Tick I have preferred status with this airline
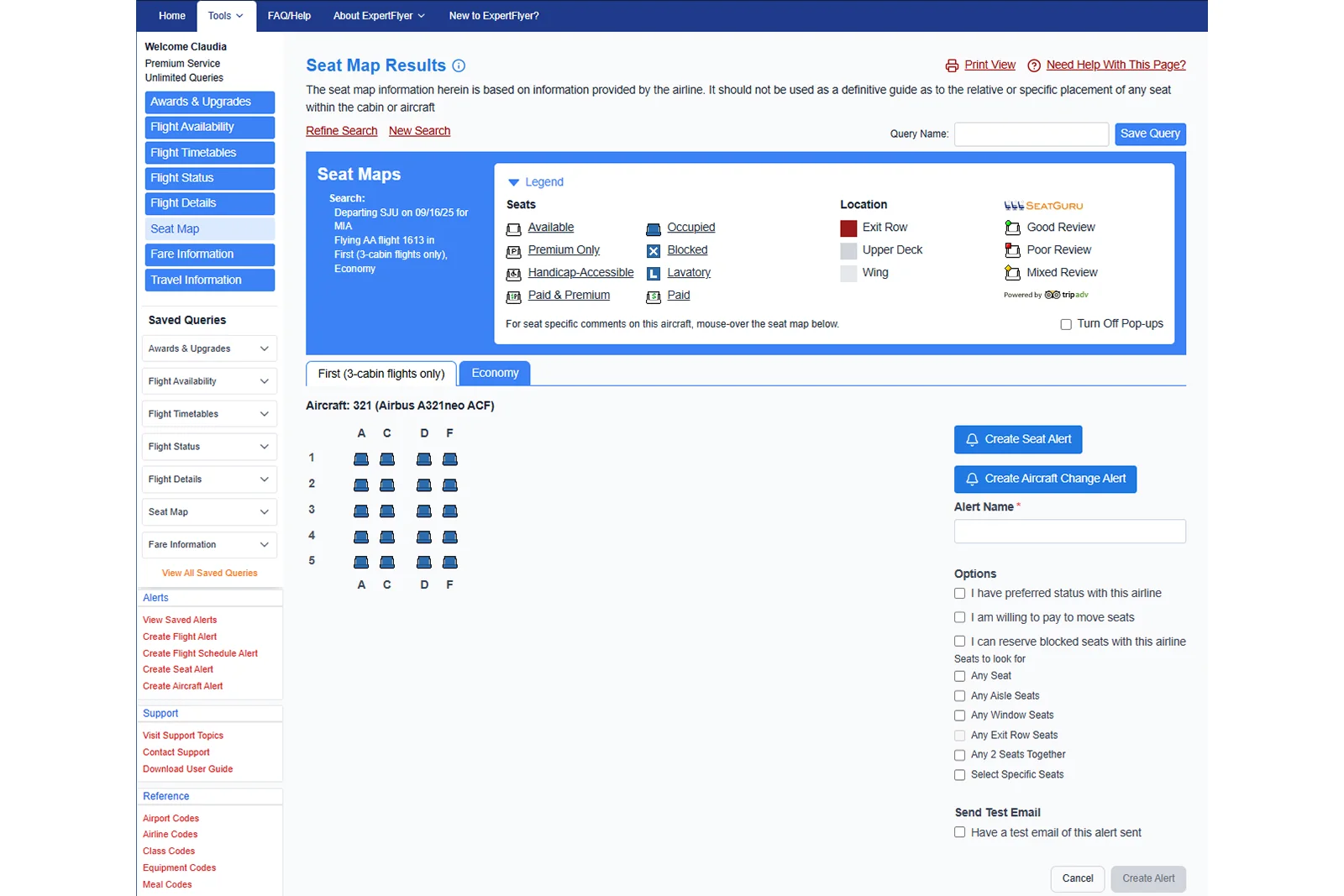 point(959,594)
